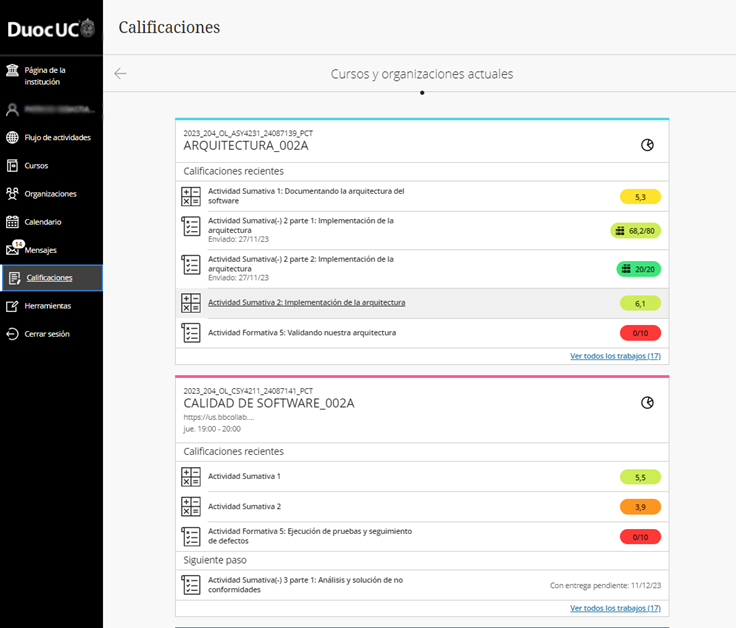The height and width of the screenshot is (628, 736).
Task: Open Actividad Sumativa 2 in CALIDAD DE SOFTWARE
Action: click(245, 506)
